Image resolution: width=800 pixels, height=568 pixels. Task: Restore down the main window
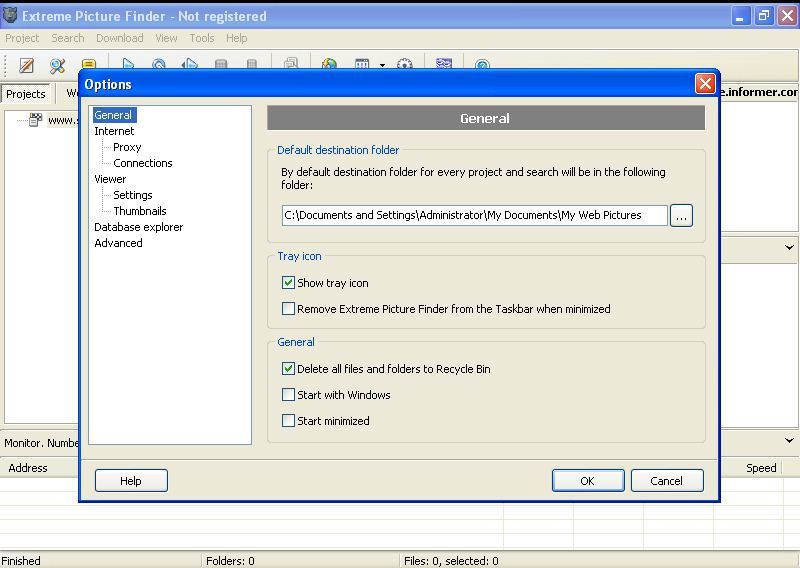(764, 16)
